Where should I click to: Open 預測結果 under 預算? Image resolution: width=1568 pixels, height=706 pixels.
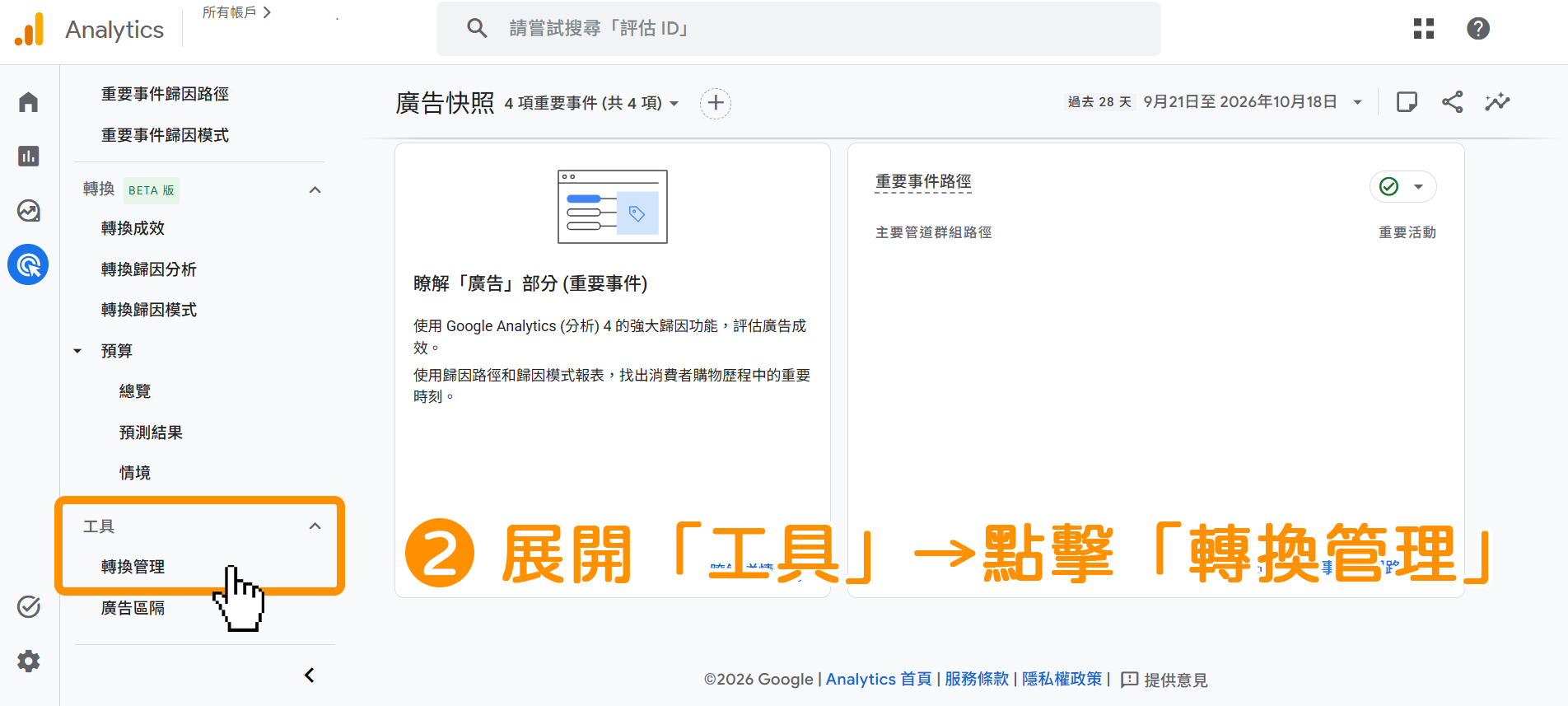tap(151, 432)
